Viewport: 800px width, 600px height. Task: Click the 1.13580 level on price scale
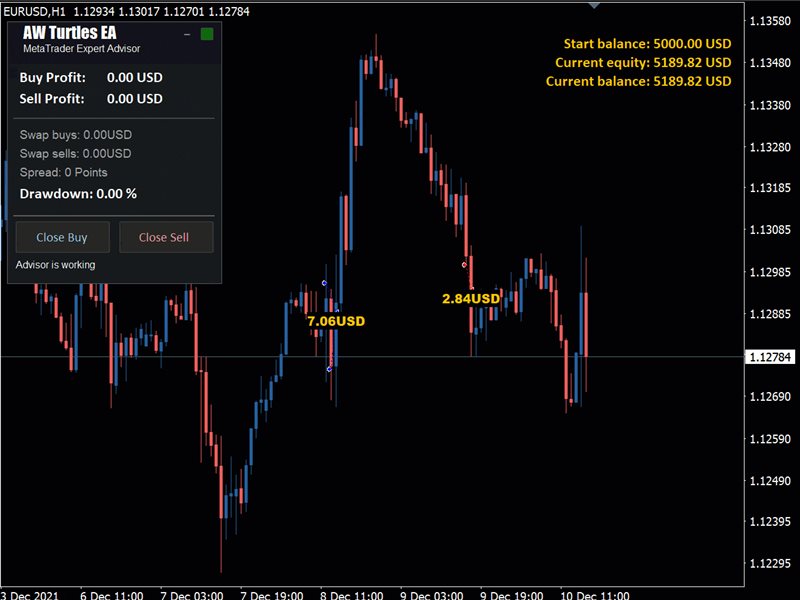(771, 21)
